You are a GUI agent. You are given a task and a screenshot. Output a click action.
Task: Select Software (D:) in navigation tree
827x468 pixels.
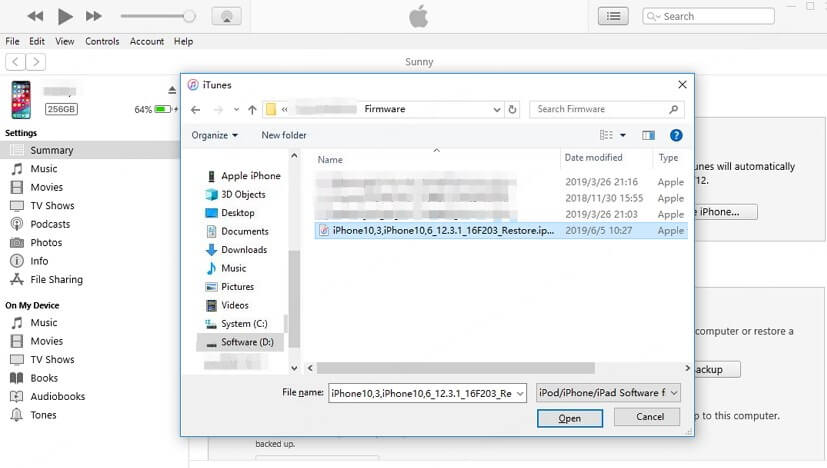point(246,342)
